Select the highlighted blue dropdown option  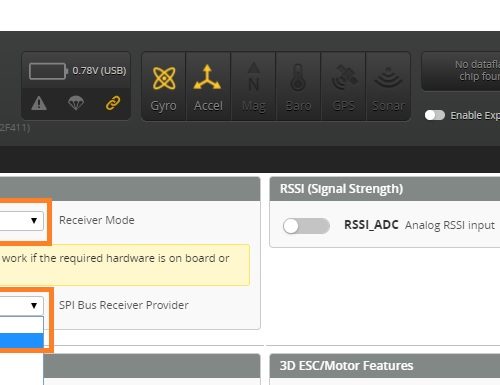22,341
